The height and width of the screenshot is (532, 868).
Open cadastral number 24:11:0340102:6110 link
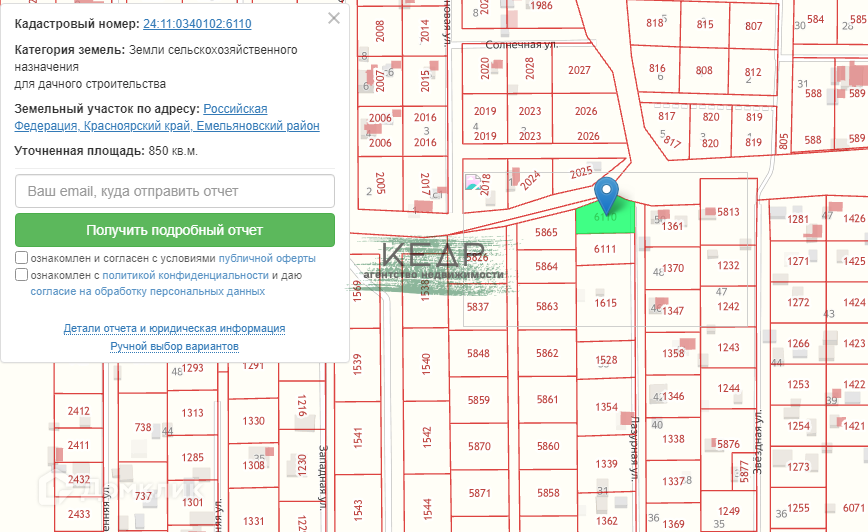click(x=197, y=23)
